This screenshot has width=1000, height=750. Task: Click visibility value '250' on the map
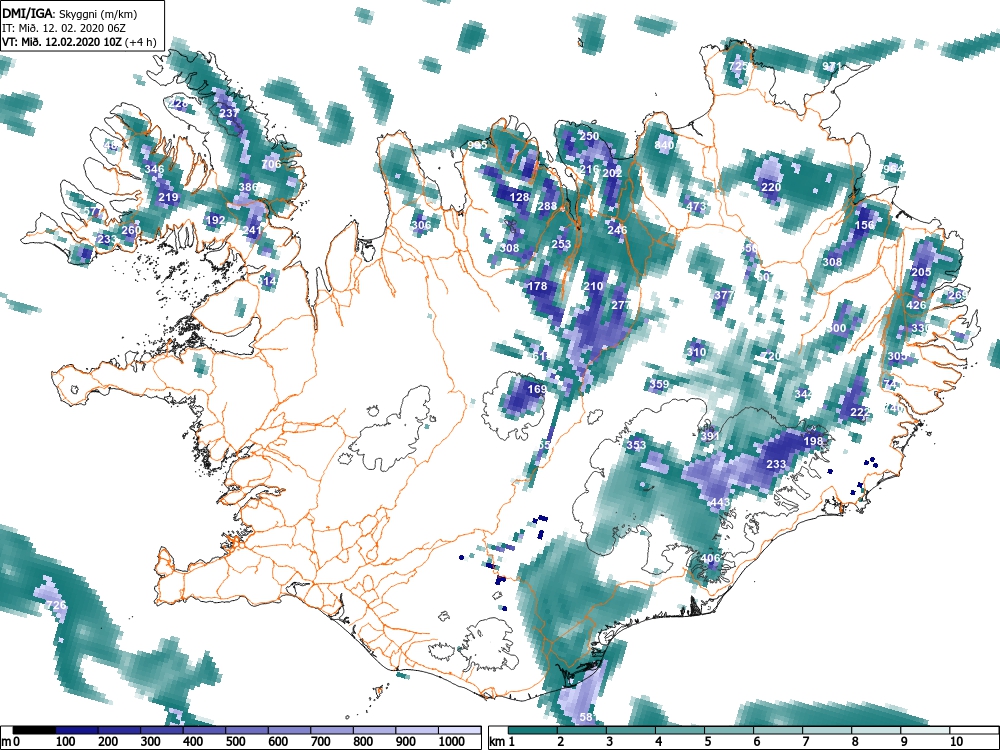point(589,136)
